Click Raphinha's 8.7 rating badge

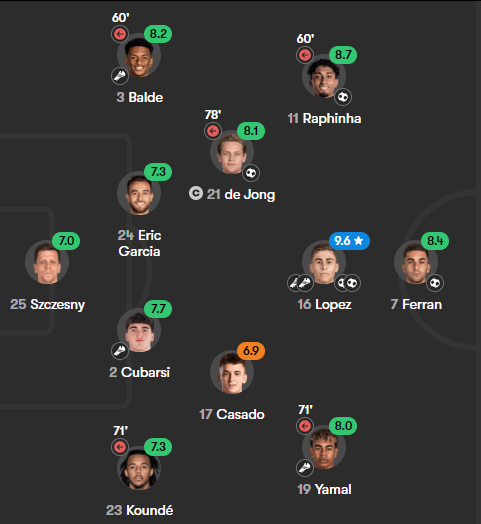pos(343,55)
